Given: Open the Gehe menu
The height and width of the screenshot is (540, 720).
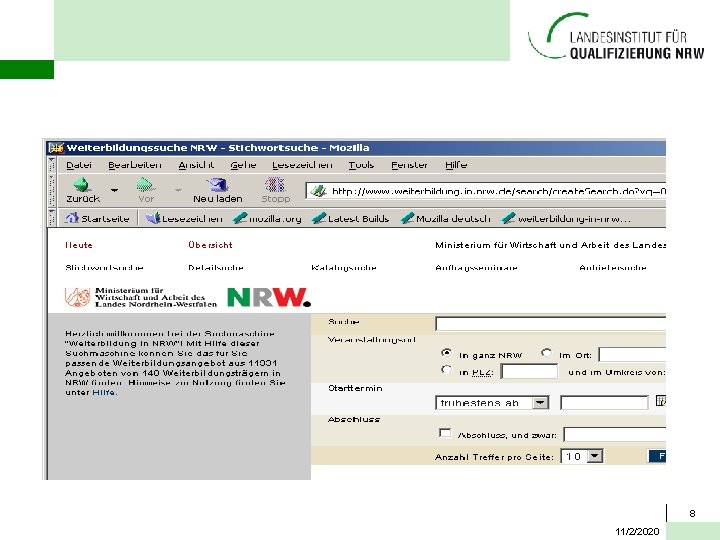Looking at the screenshot, I should click(x=243, y=165).
